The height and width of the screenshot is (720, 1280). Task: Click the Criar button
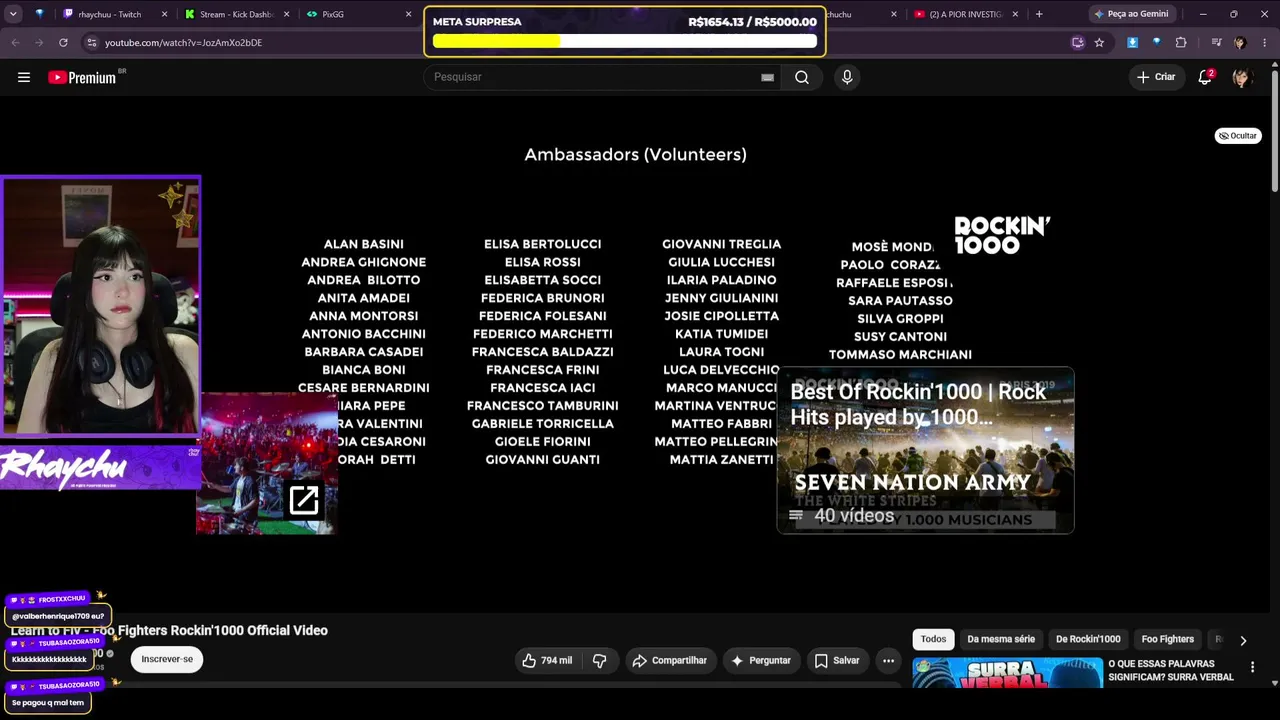click(1156, 77)
